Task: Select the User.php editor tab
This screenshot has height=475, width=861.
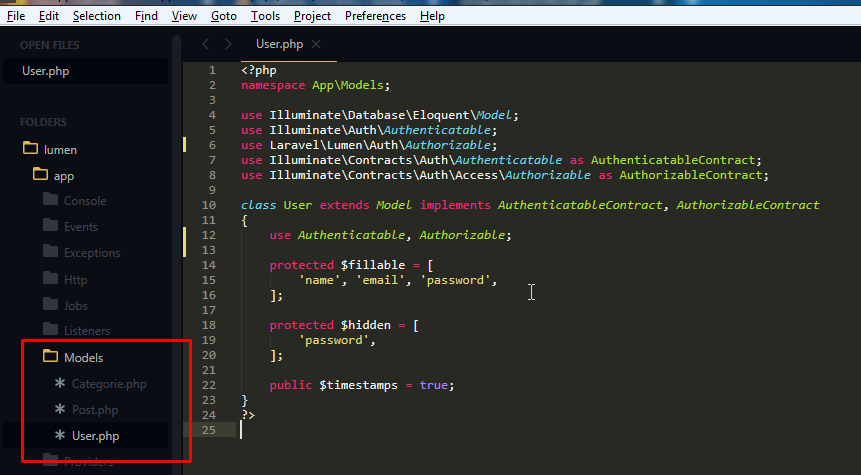Action: [279, 44]
